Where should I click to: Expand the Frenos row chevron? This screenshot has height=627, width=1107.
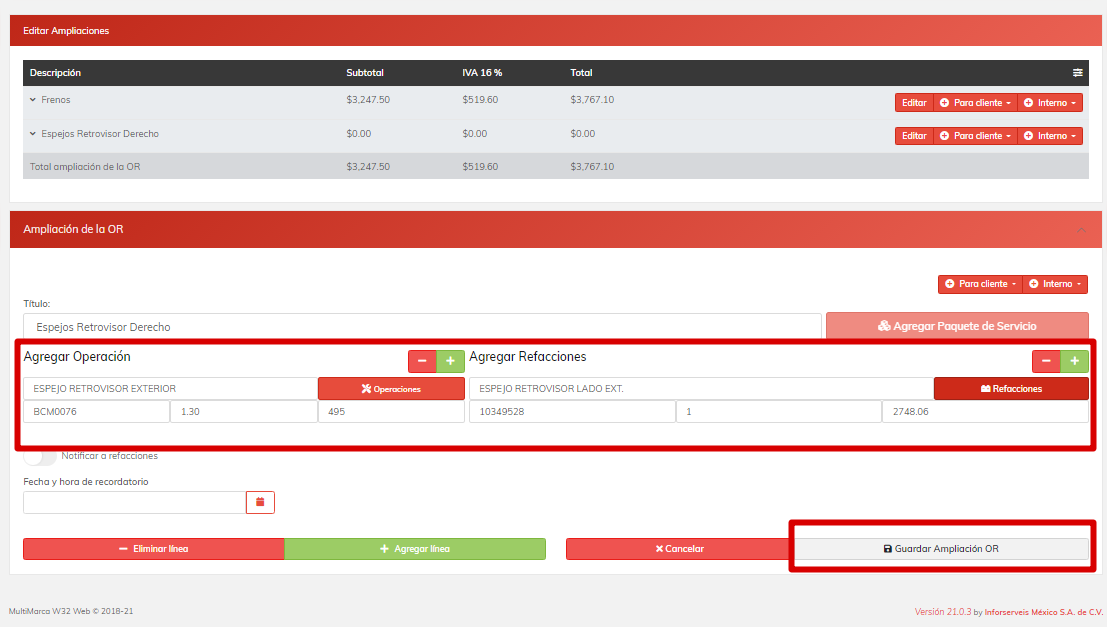33,100
